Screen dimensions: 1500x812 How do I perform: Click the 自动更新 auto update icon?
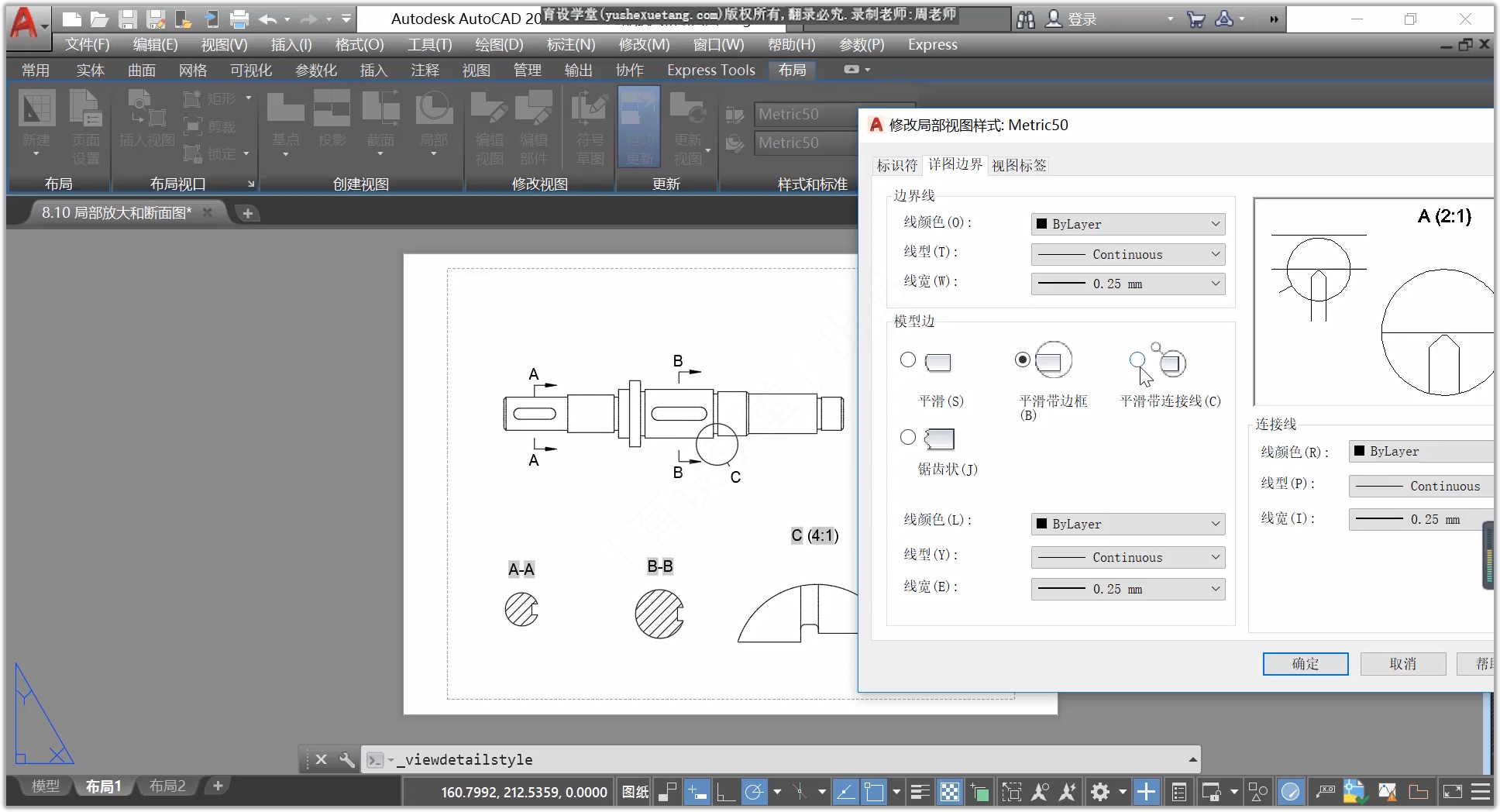[639, 127]
